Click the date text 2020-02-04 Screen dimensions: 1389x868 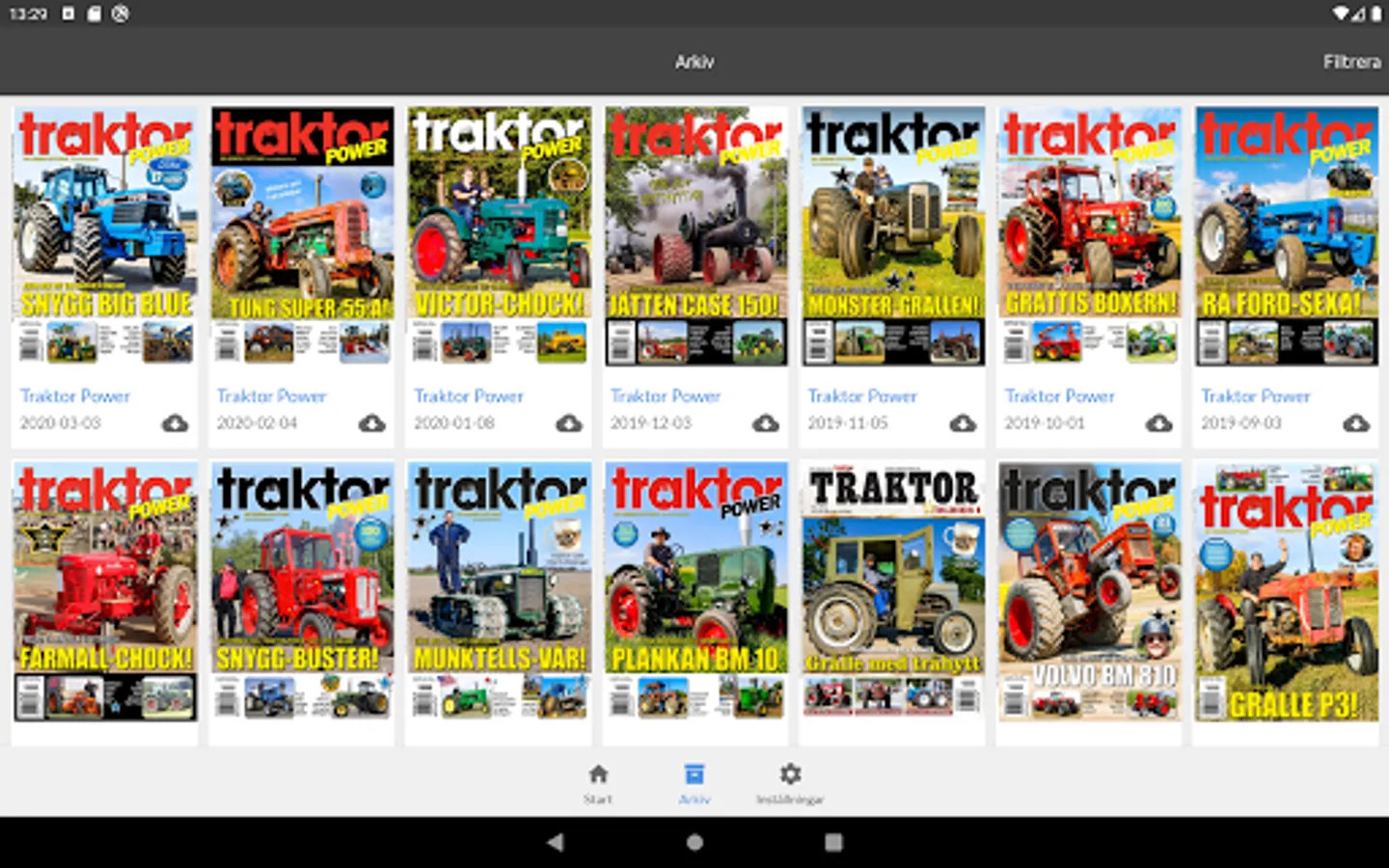[258, 423]
